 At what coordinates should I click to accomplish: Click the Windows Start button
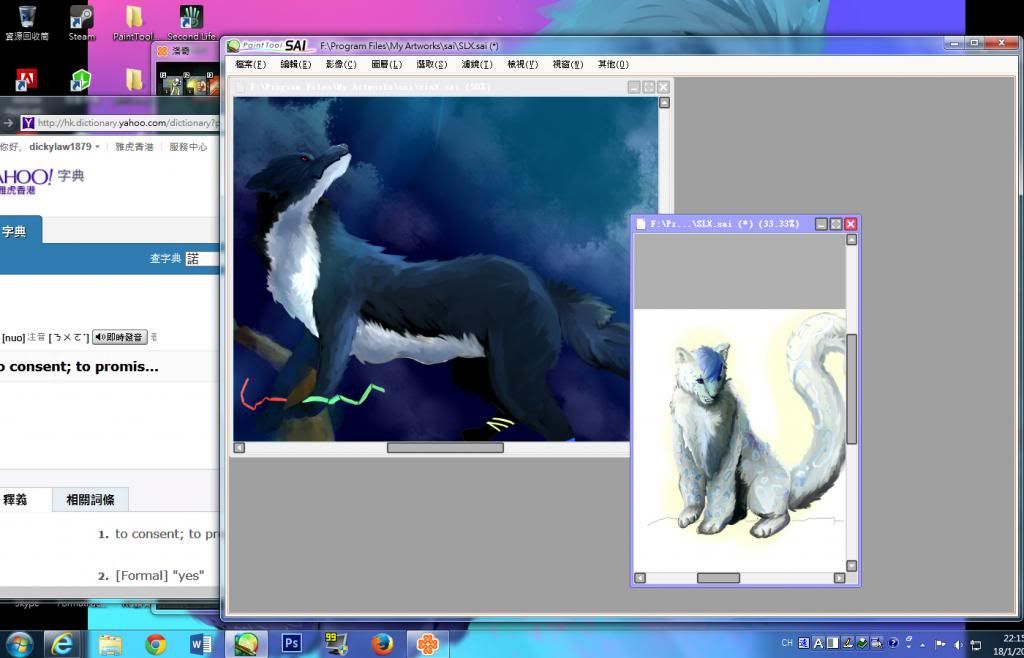18,644
